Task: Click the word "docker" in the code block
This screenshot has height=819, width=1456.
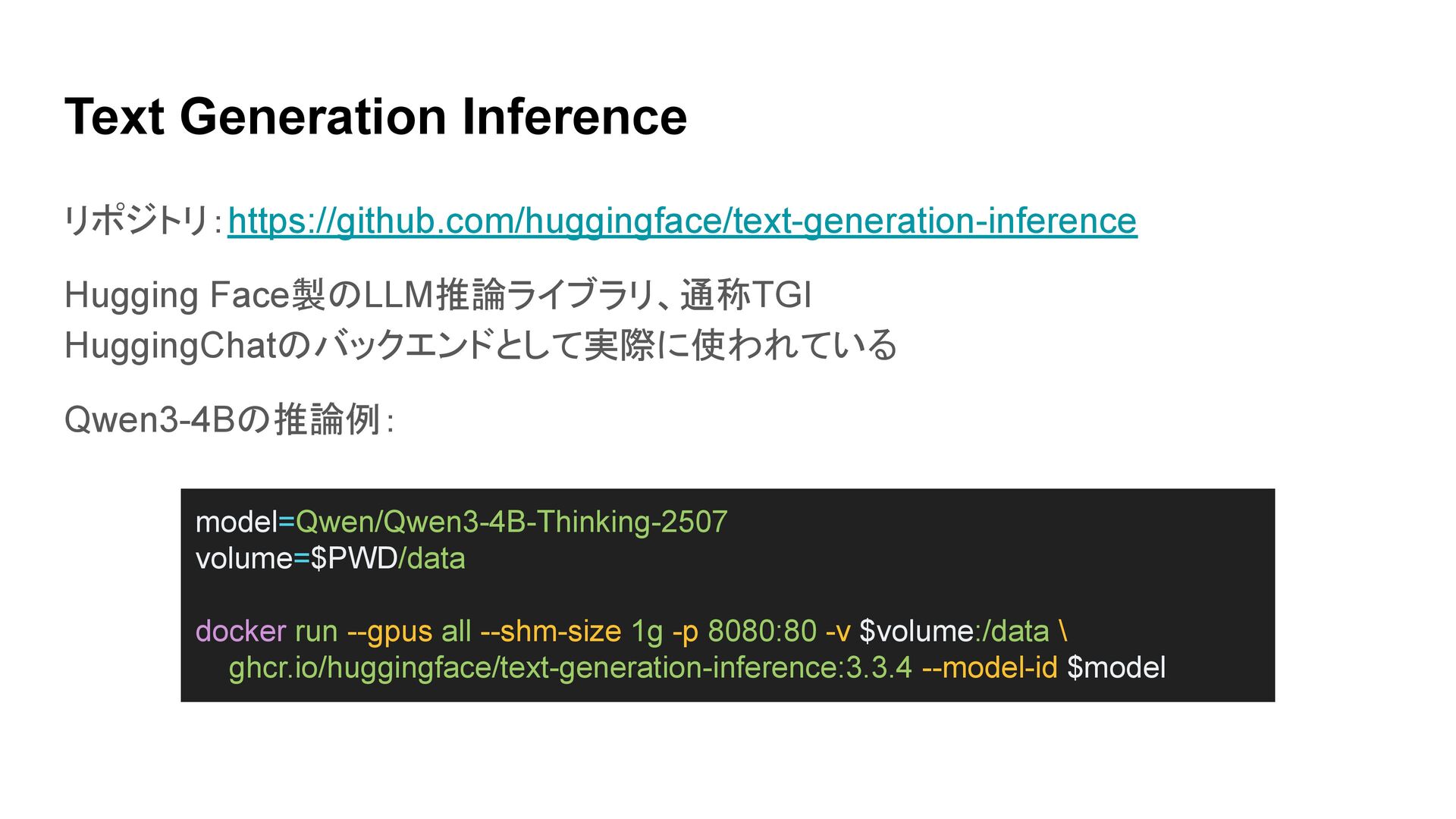Action: click(x=240, y=631)
